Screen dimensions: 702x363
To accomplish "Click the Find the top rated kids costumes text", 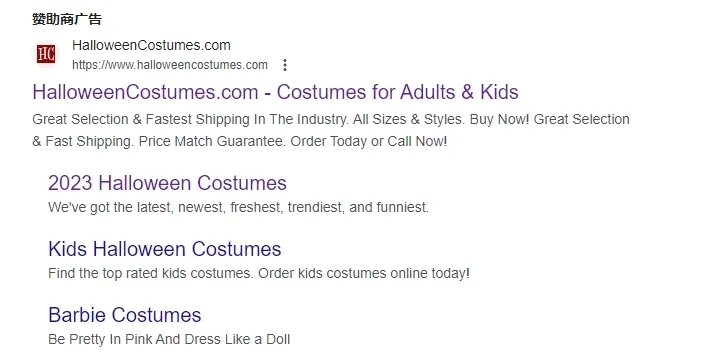I will coord(151,273).
